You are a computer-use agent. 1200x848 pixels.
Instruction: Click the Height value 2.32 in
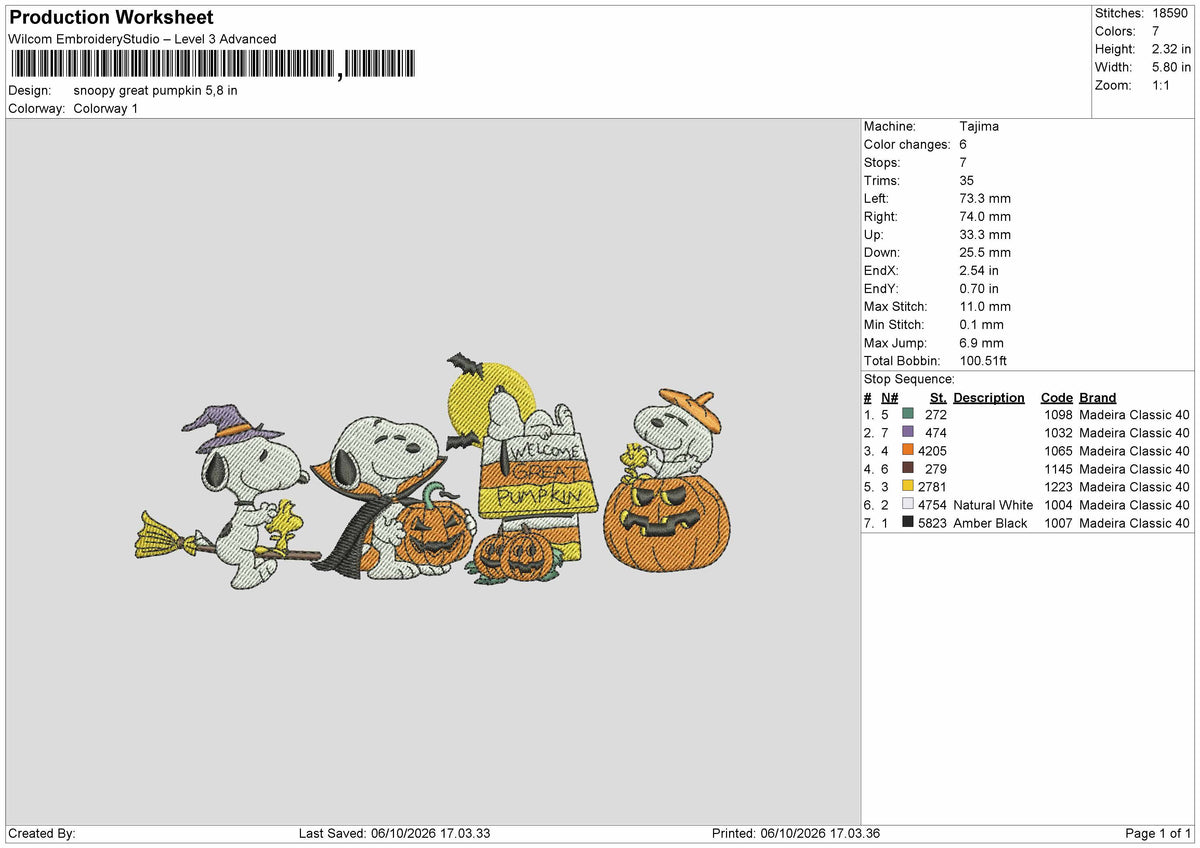click(x=1171, y=49)
